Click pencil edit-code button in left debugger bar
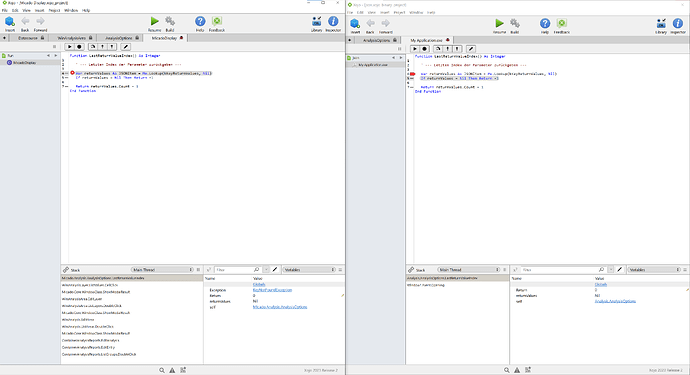Viewport: 690px width, 375px height. 125,47
